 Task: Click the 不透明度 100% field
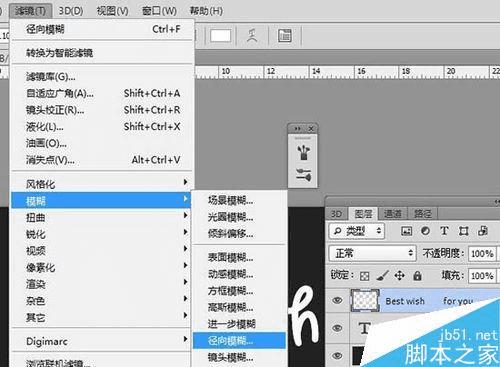pyautogui.click(x=482, y=254)
